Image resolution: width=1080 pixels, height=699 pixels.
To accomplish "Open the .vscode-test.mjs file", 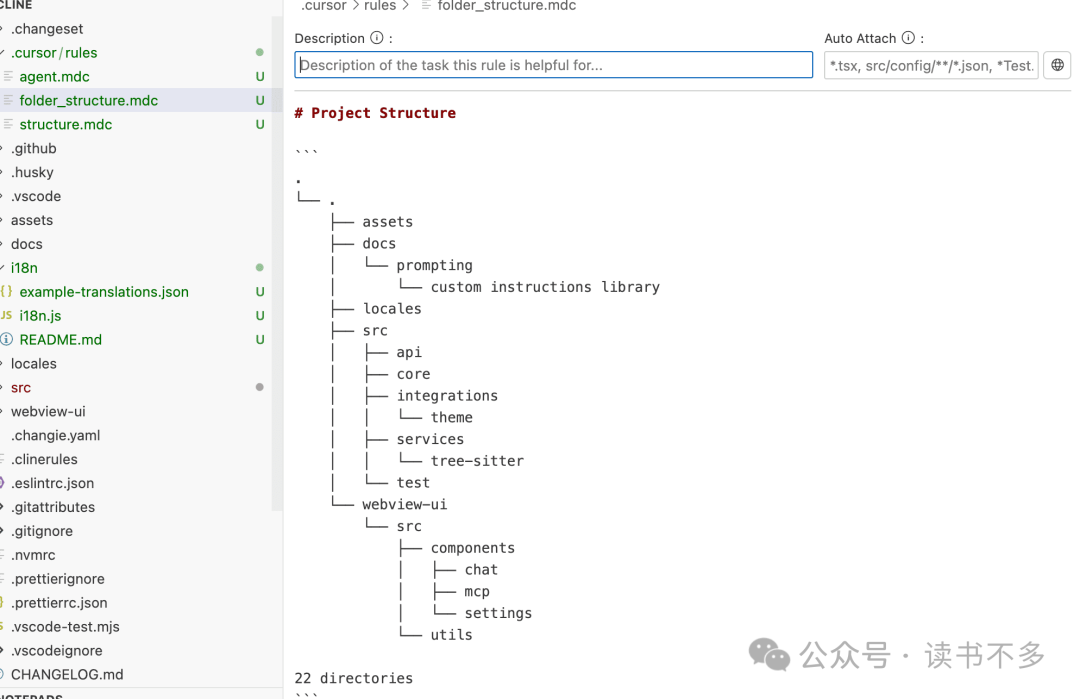I will (x=65, y=627).
